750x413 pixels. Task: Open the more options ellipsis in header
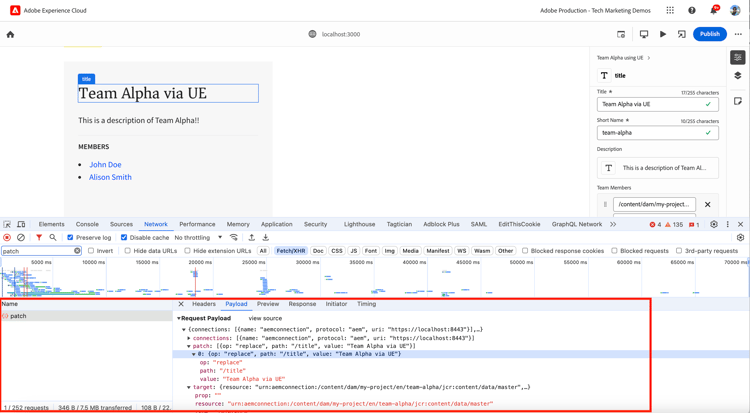point(738,34)
